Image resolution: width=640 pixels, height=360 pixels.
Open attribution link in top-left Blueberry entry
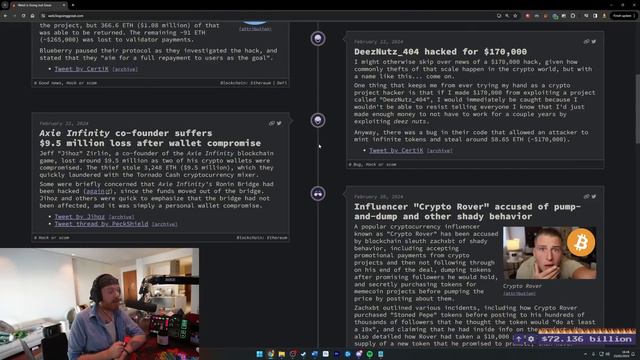255,29
